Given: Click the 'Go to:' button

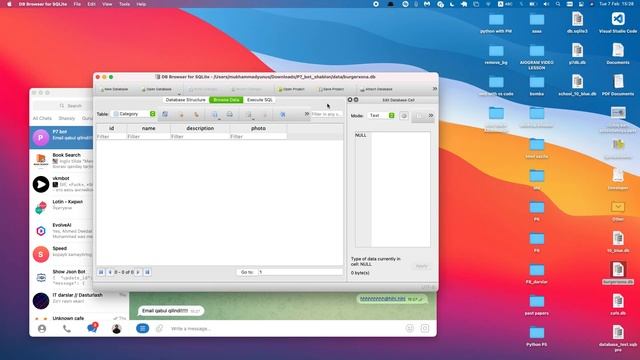Looking at the screenshot, I should [x=247, y=272].
